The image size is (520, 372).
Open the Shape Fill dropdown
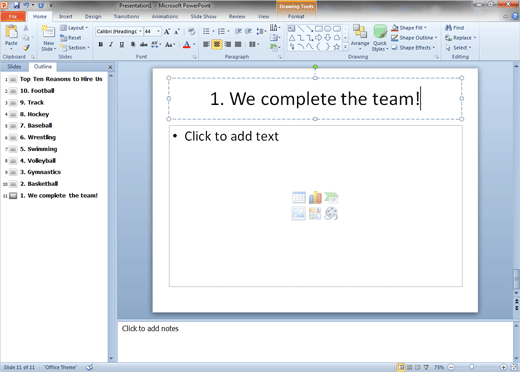(x=409, y=28)
